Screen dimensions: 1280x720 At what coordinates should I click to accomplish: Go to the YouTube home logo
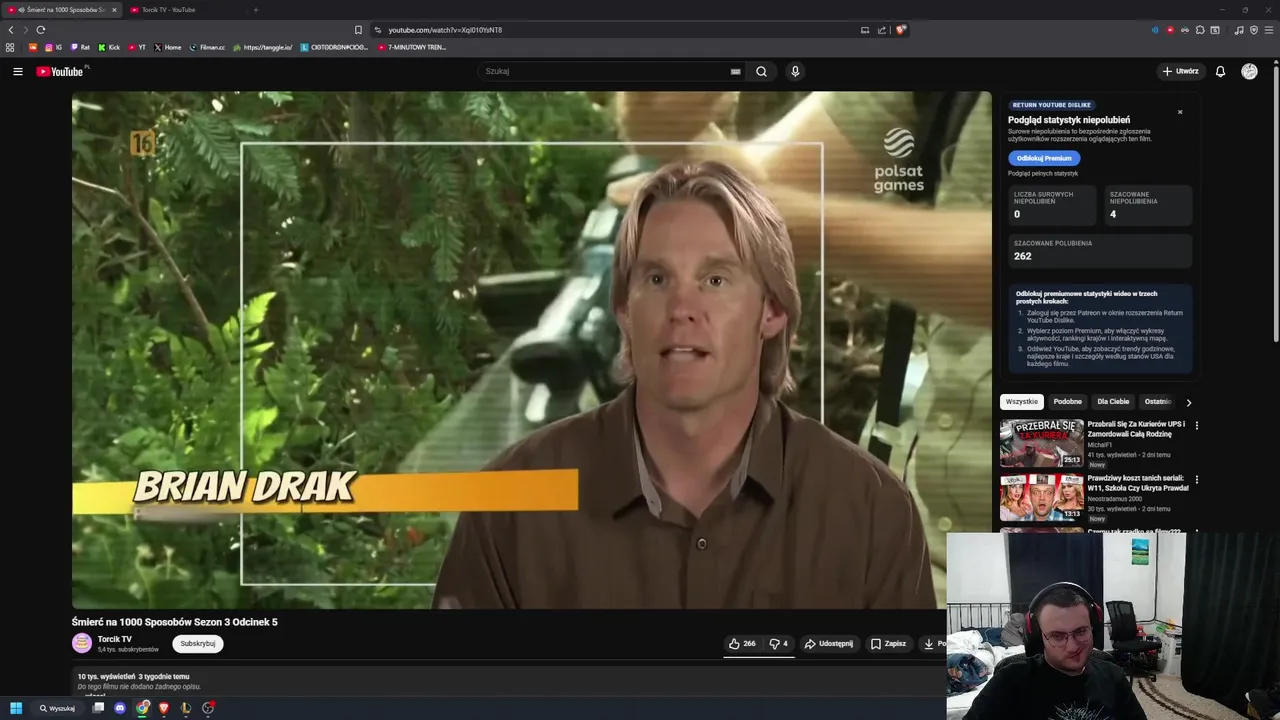(60, 71)
